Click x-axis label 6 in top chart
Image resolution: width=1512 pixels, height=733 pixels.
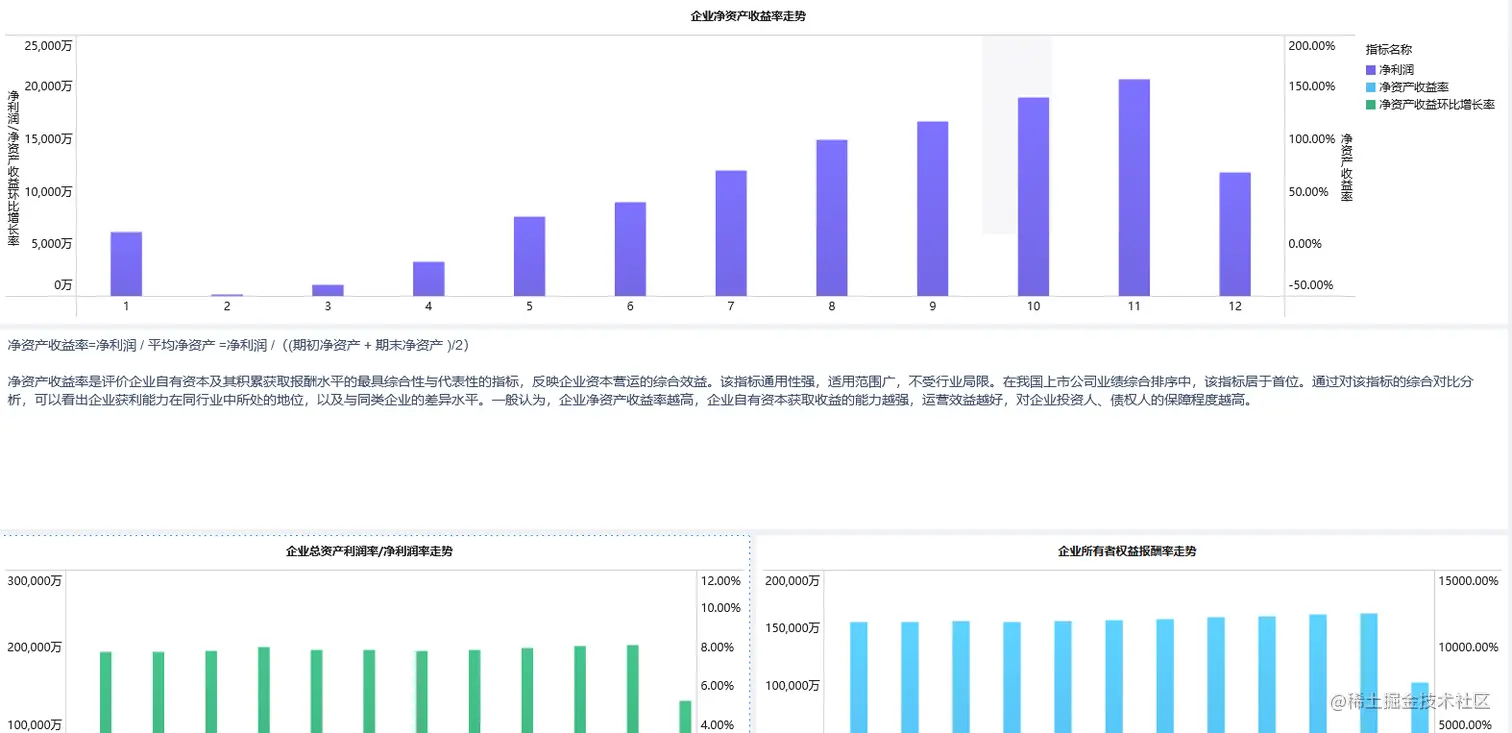[x=630, y=306]
